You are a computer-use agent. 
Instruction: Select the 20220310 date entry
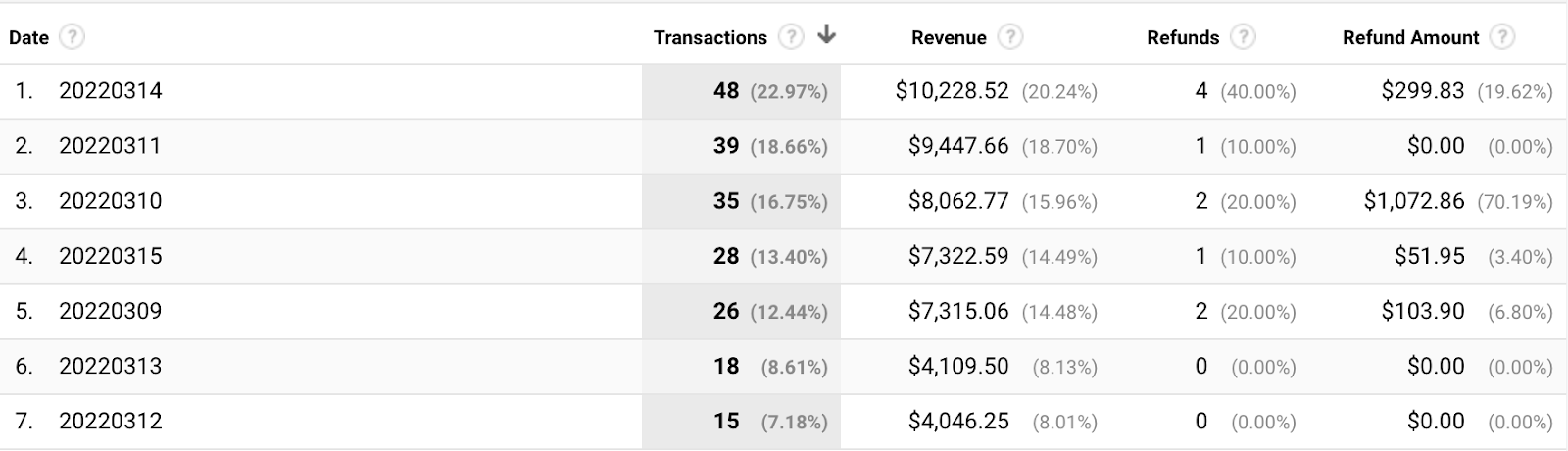click(110, 201)
